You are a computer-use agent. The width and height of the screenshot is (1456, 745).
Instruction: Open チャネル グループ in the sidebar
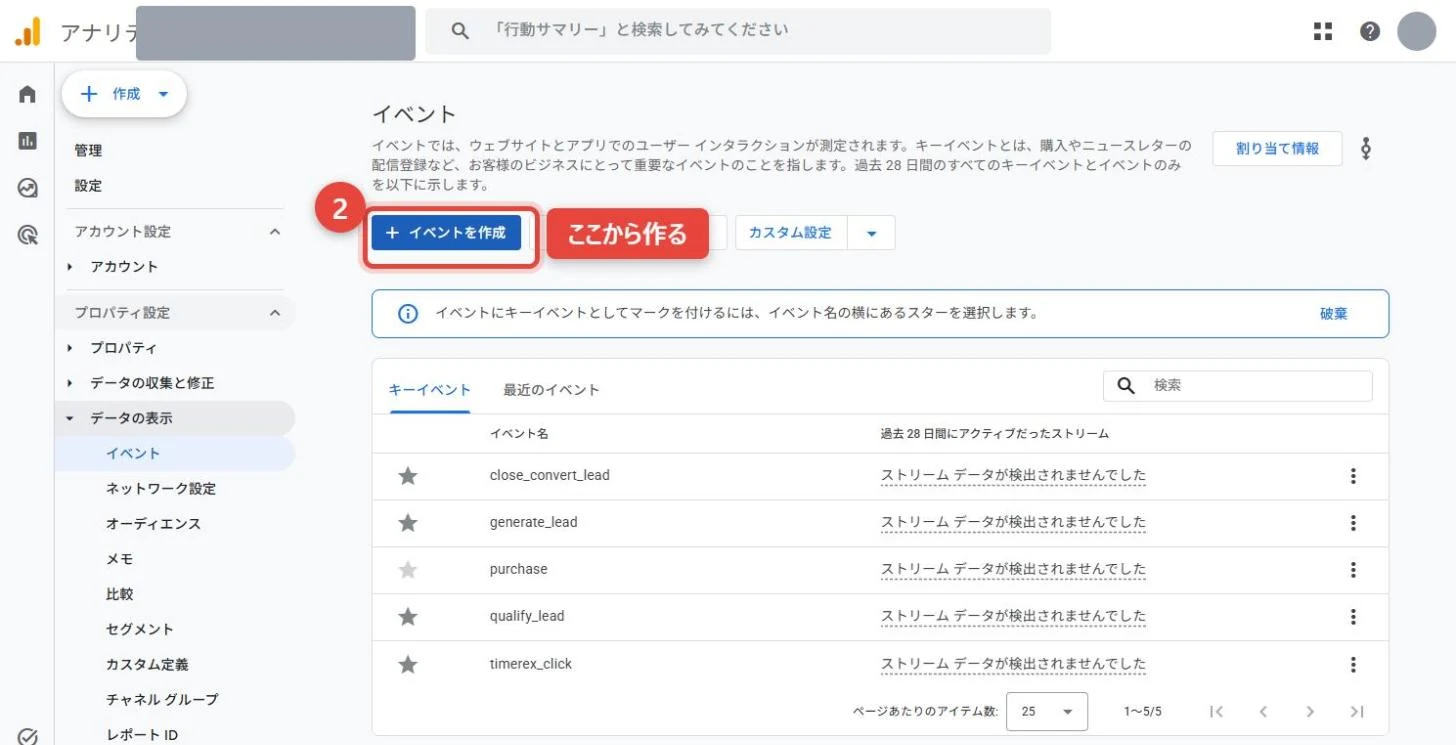[x=162, y=700]
